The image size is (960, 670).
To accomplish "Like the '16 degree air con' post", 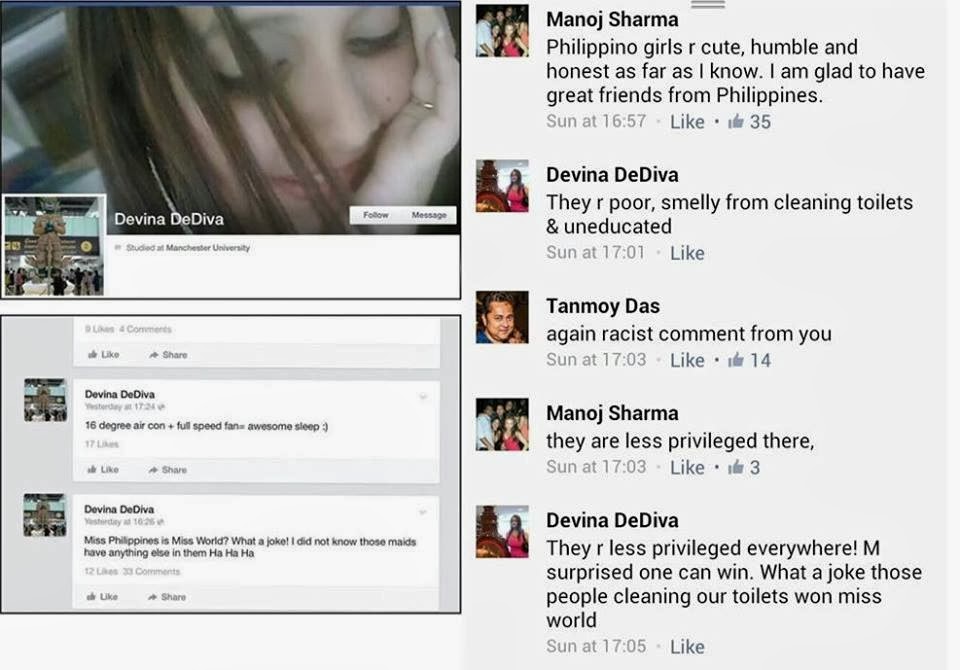I will [x=103, y=470].
